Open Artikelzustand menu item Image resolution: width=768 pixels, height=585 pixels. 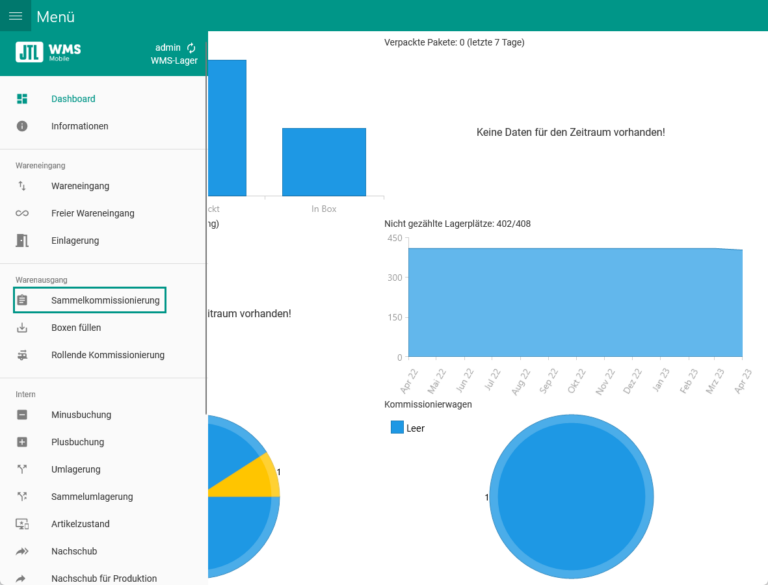click(80, 524)
